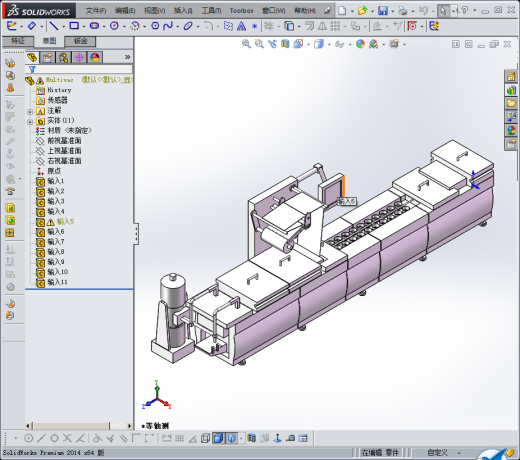Open the Save icon in toolbar
This screenshot has width=520, height=460.
click(x=383, y=11)
